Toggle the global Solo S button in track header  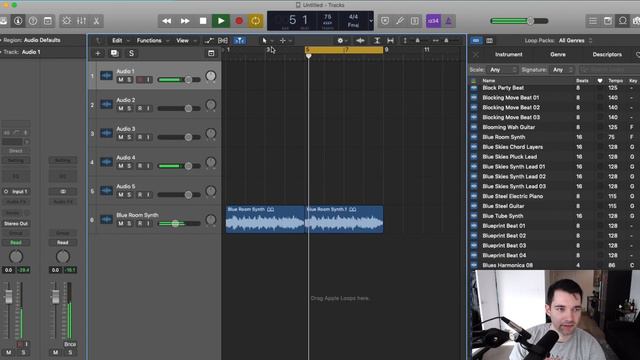131,53
